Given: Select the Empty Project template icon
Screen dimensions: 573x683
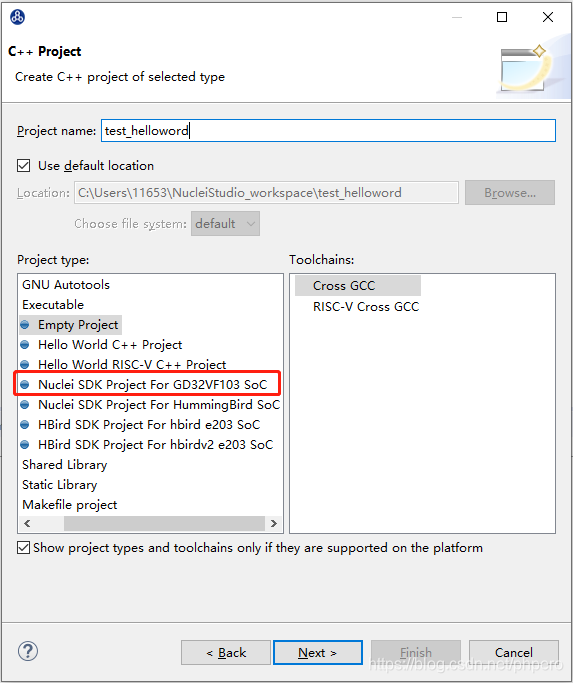Looking at the screenshot, I should (25, 325).
